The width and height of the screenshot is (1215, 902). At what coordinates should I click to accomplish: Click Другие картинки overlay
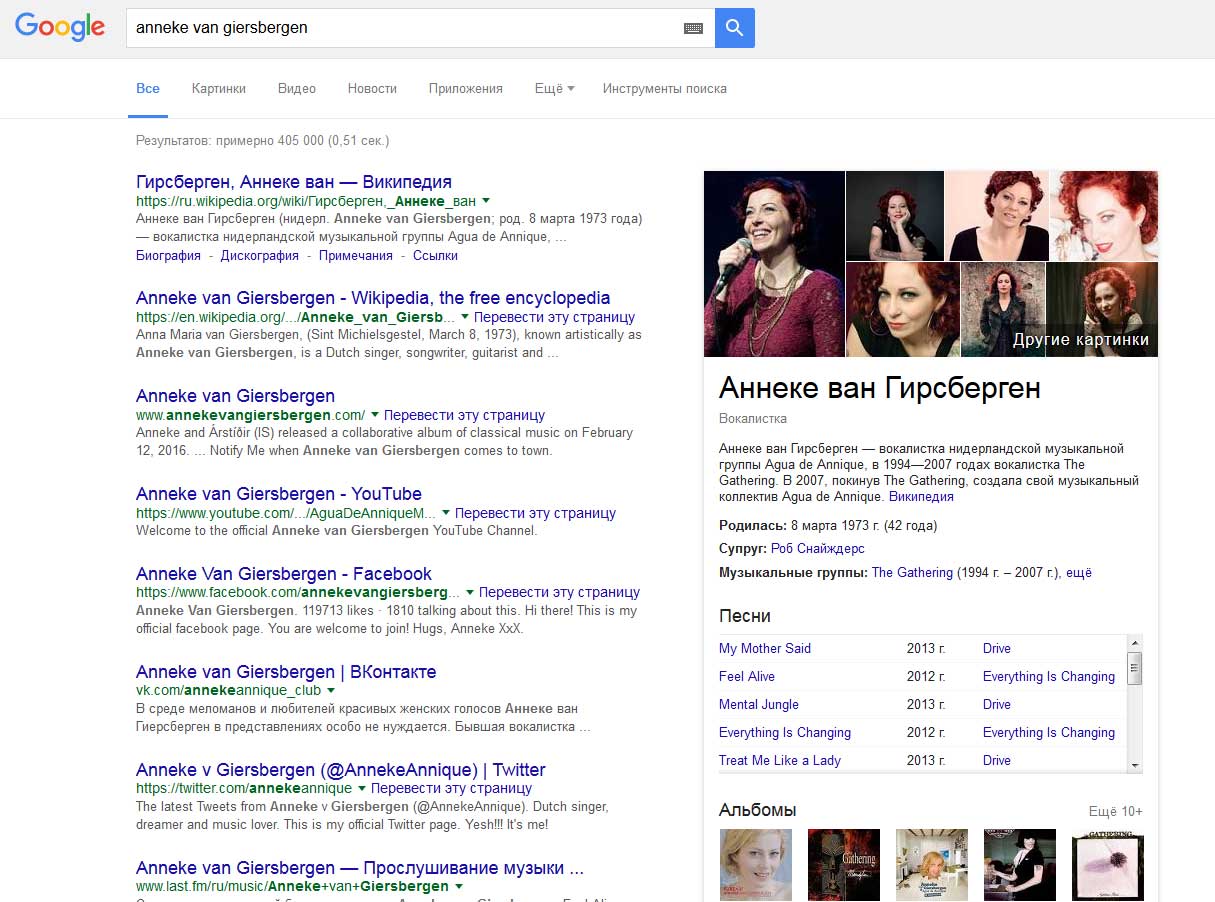pyautogui.click(x=1080, y=340)
